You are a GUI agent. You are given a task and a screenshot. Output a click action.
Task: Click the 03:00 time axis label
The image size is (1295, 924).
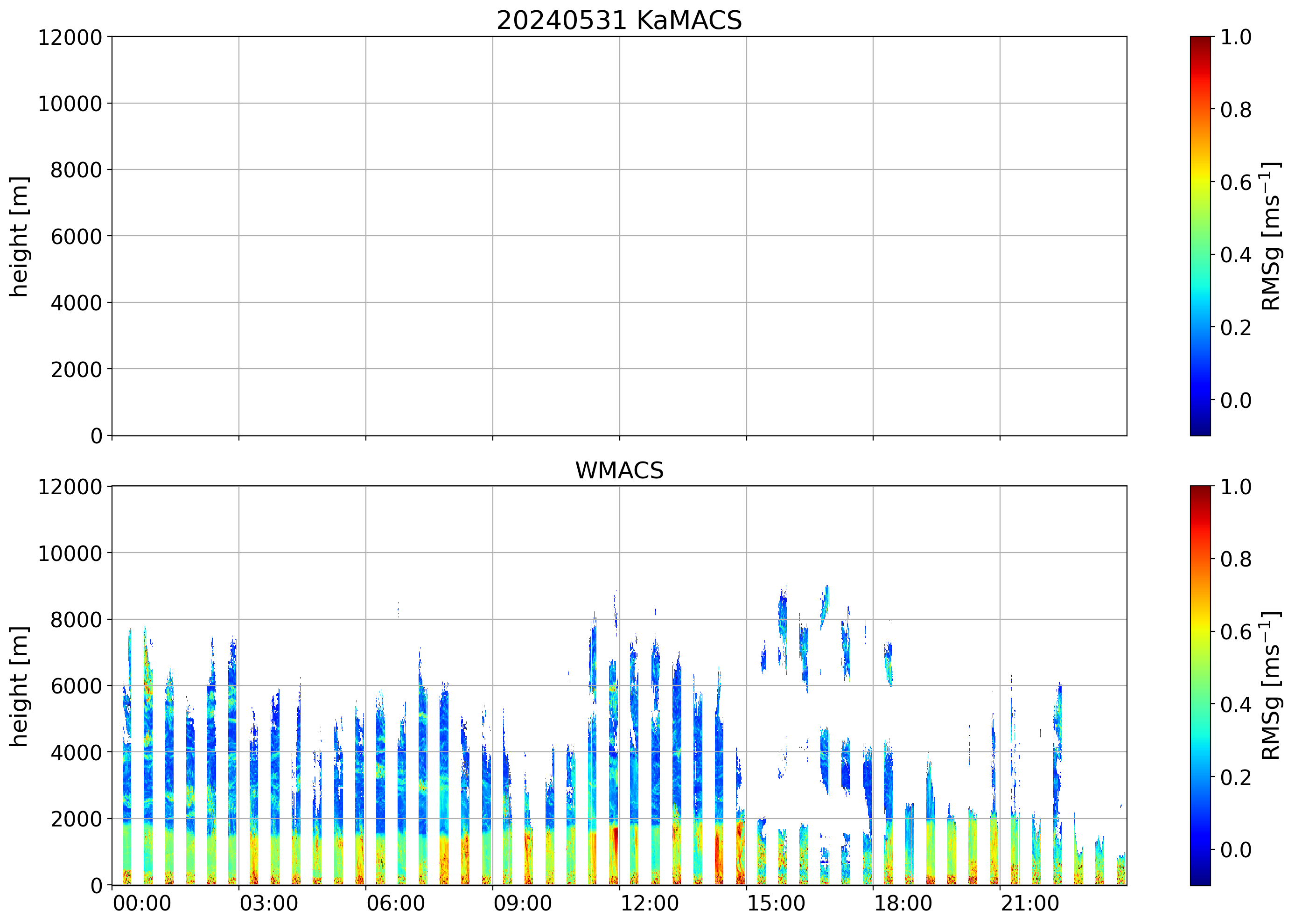268,903
